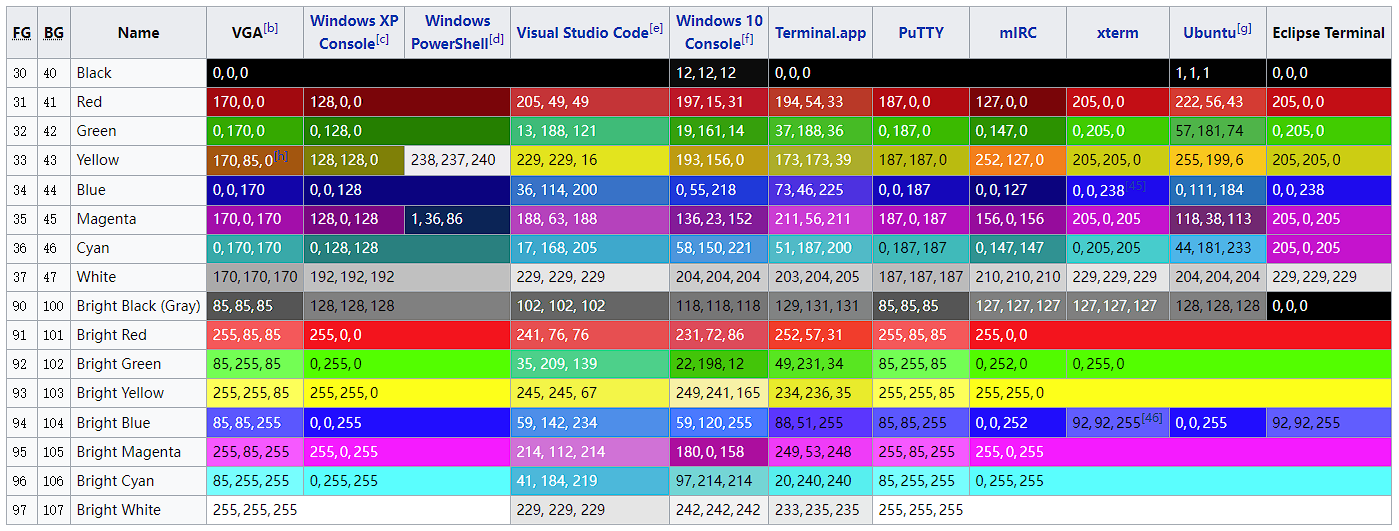Viewport: 1399px width, 531px height.
Task: Click the Windows 10 Green cell 19, 161, 14
Action: point(719,131)
